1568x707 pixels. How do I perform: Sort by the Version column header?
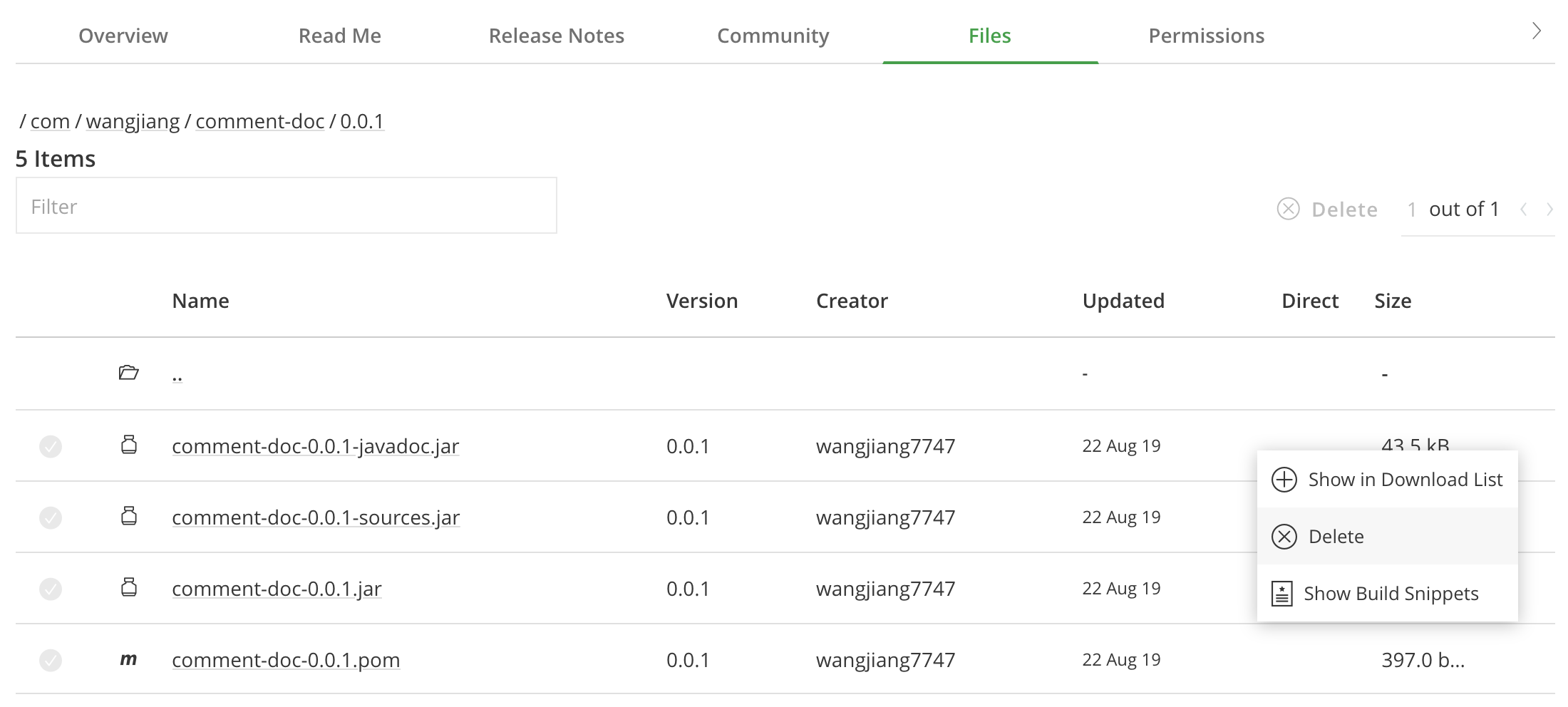(x=702, y=301)
